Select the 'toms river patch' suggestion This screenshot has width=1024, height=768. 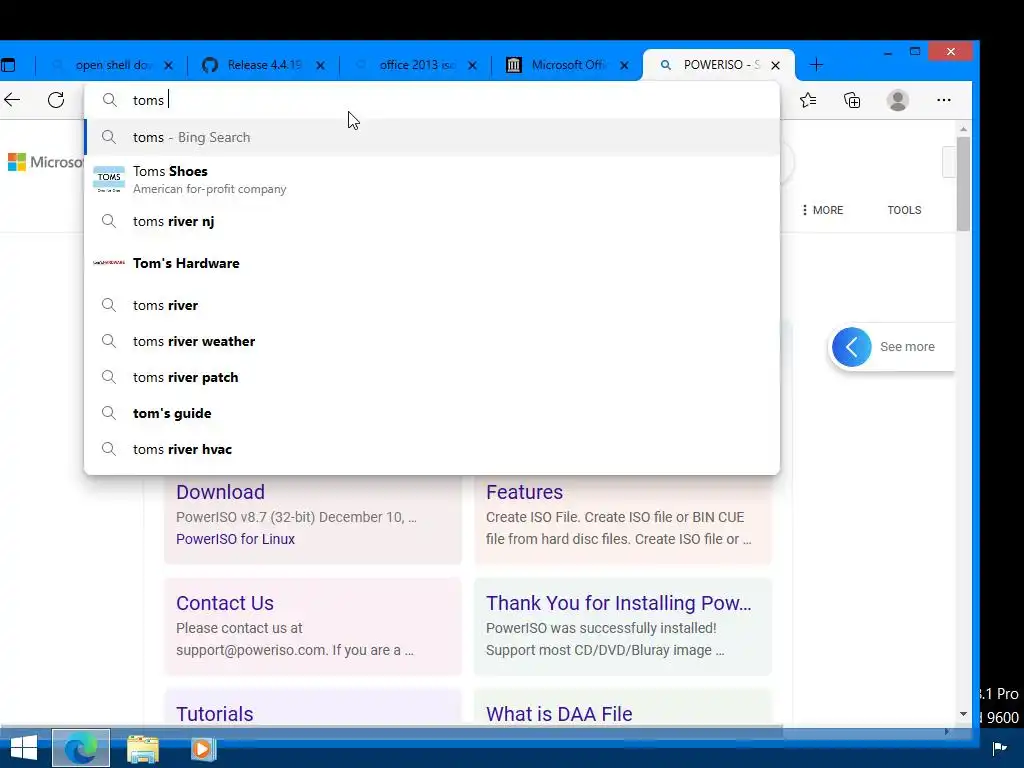pyautogui.click(x=432, y=377)
